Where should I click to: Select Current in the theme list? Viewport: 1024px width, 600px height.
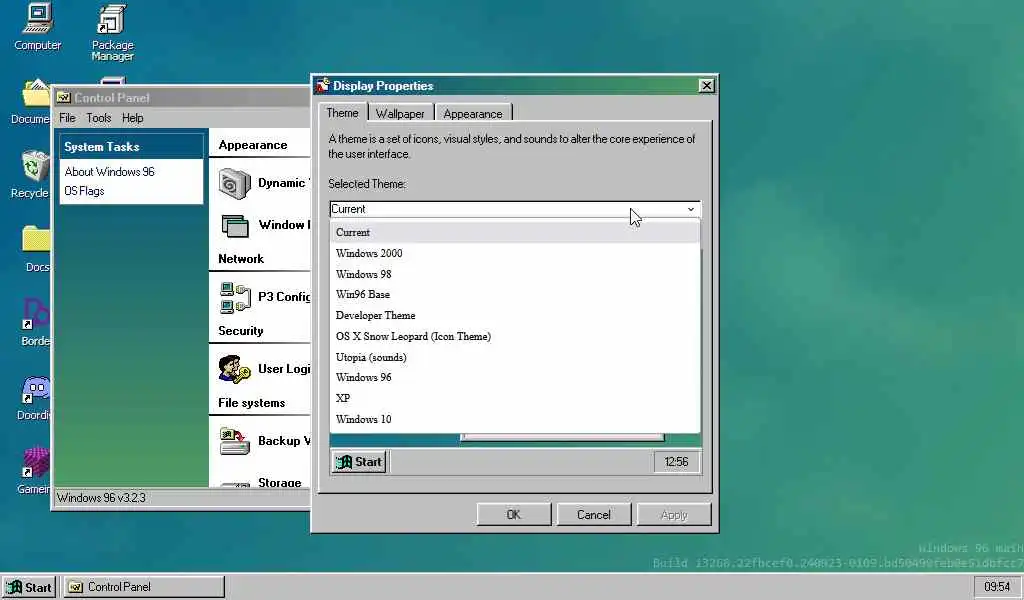tap(515, 232)
